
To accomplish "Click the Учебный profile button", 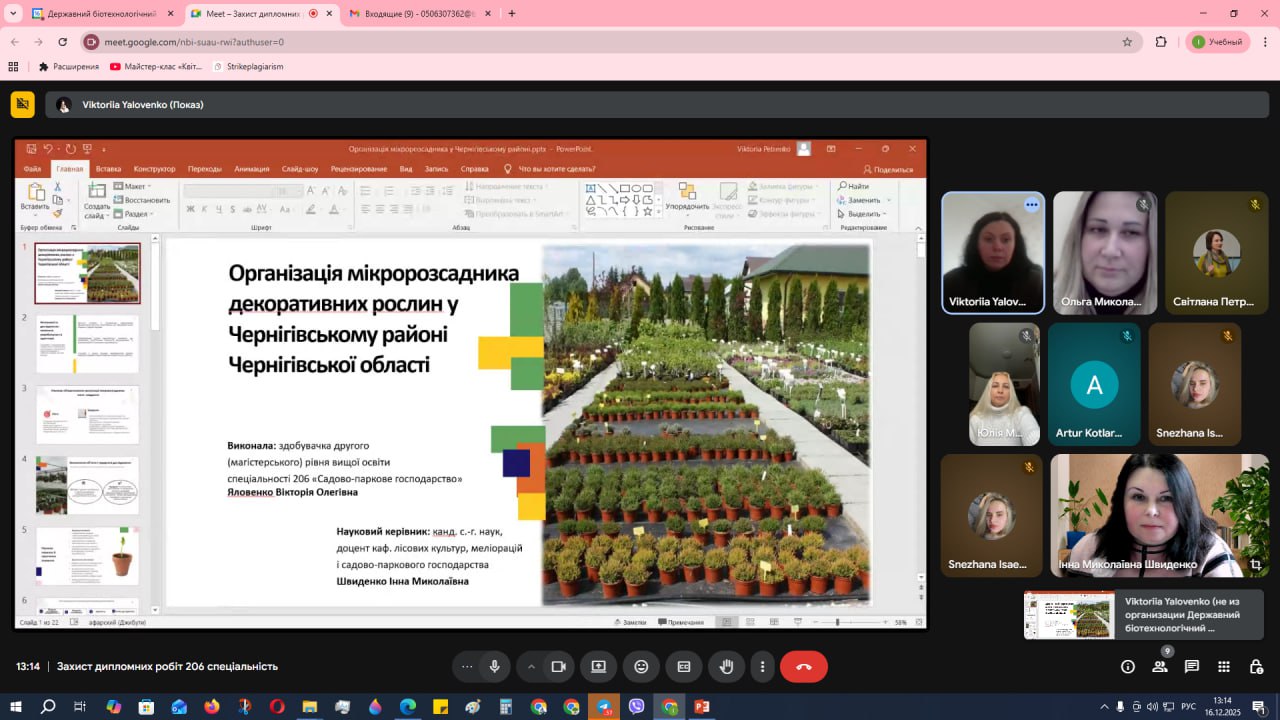I will click(1217, 42).
